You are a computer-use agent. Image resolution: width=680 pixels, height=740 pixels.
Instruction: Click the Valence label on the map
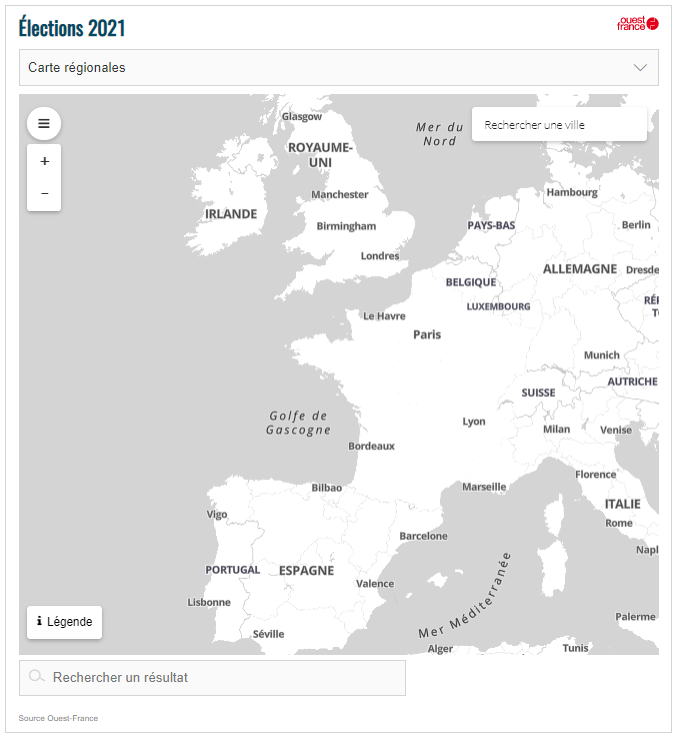pyautogui.click(x=375, y=584)
